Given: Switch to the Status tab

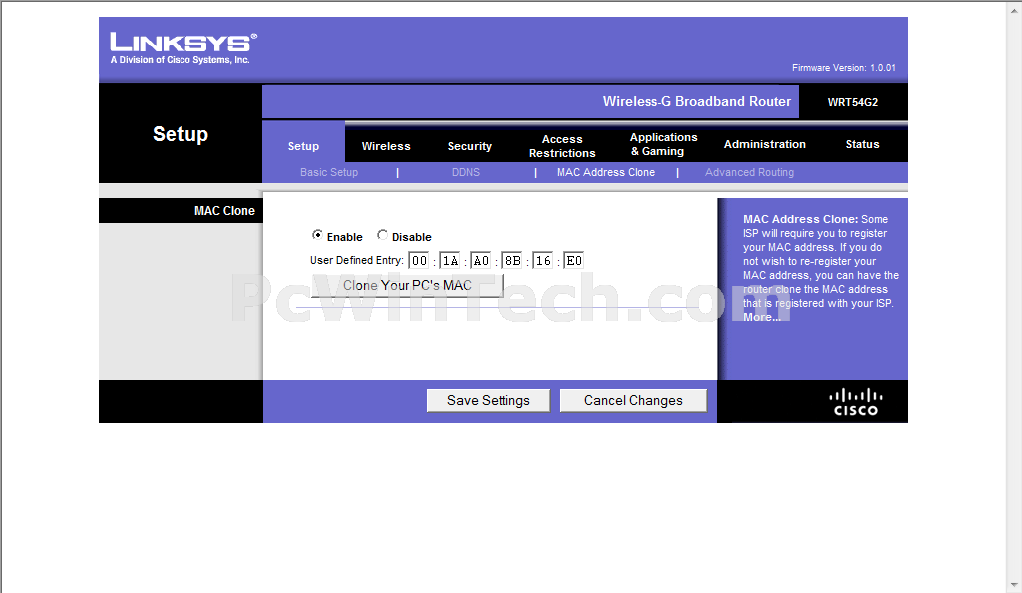Looking at the screenshot, I should coord(862,144).
